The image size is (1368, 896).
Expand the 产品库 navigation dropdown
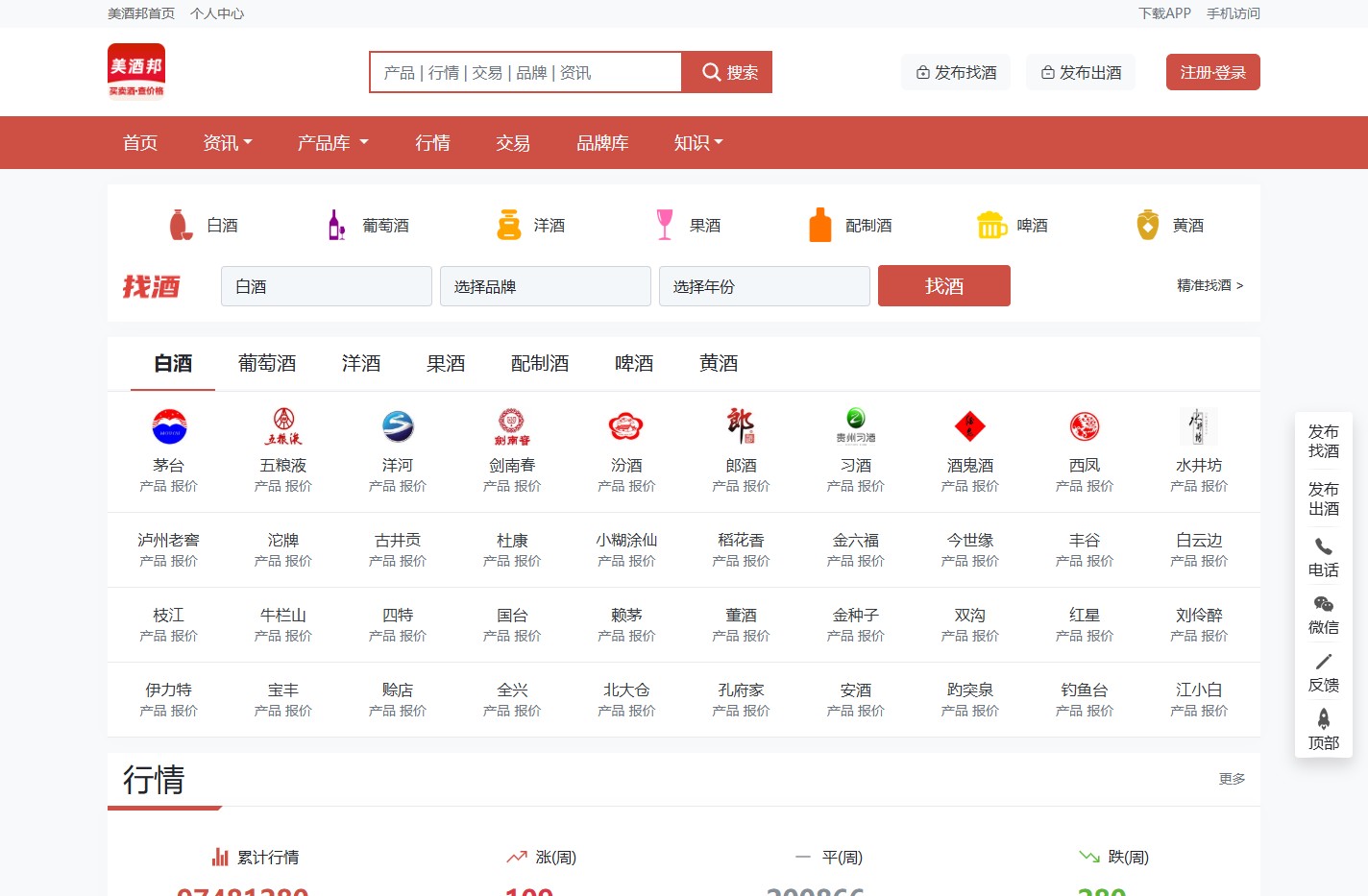(x=332, y=143)
